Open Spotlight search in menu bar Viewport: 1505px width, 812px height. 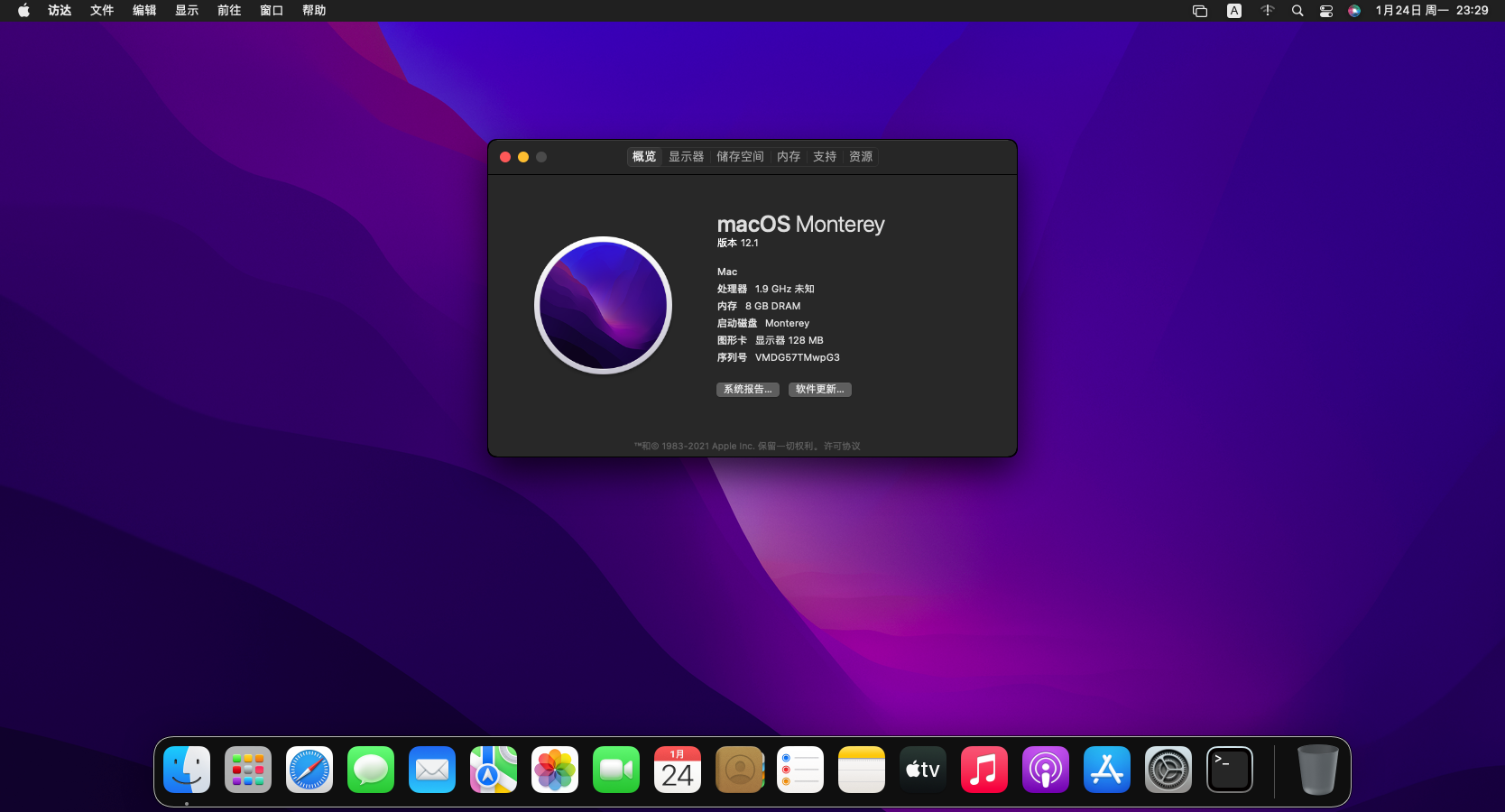(x=1297, y=11)
